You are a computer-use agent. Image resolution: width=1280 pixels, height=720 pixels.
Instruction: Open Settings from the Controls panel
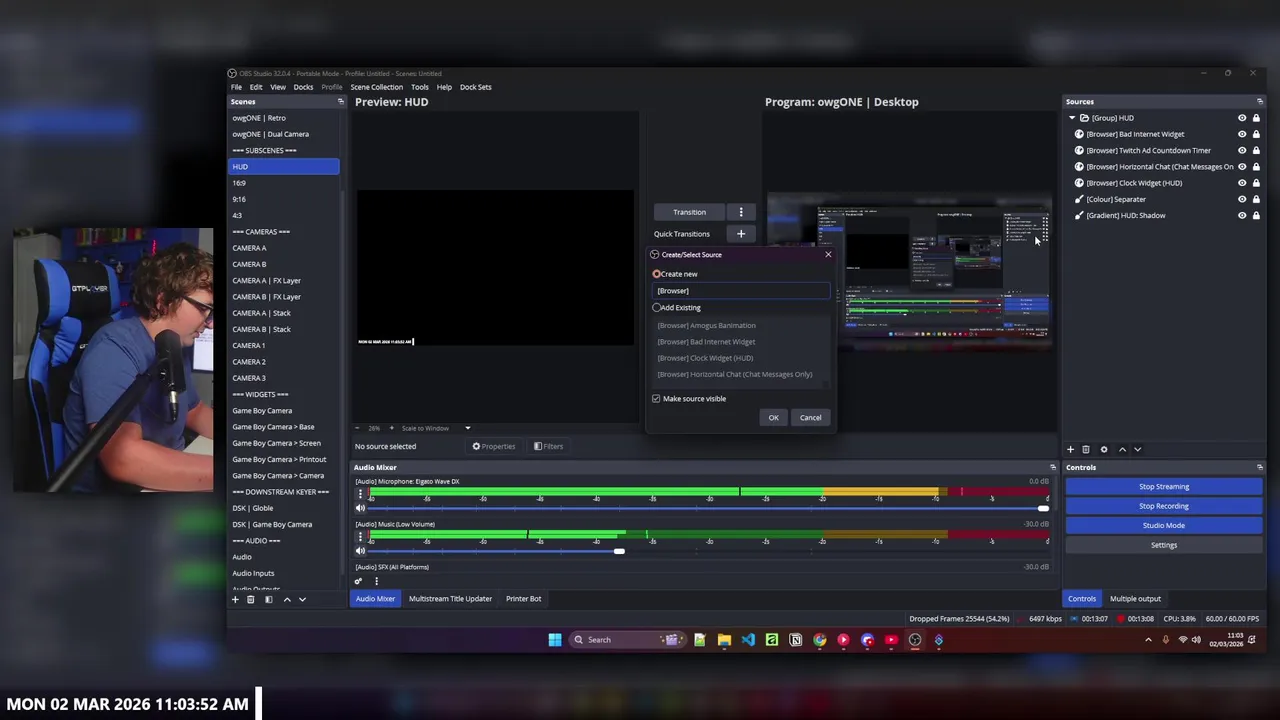click(x=1164, y=545)
